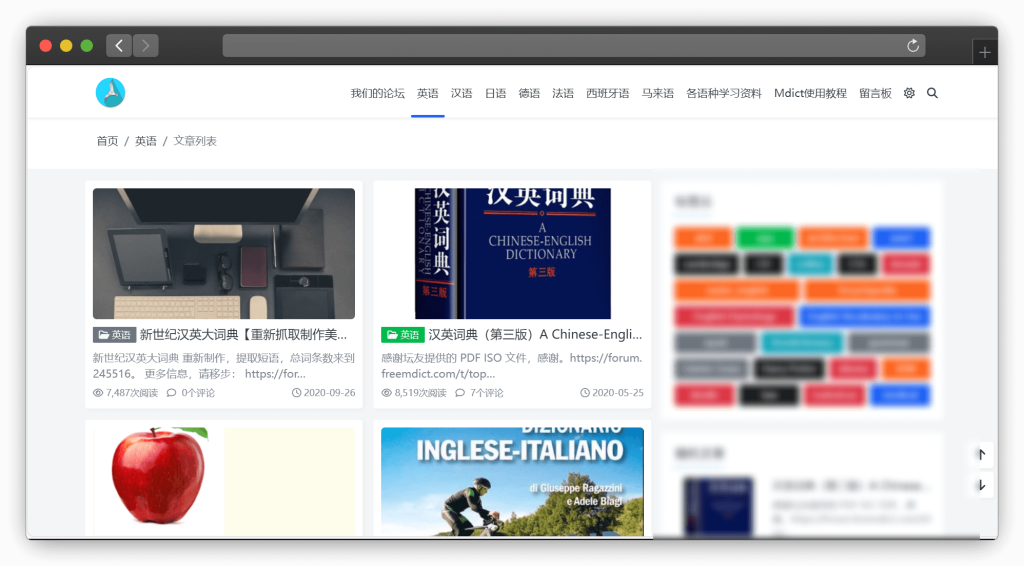
Task: Click the scroll-up arrow button at right
Action: [x=981, y=454]
